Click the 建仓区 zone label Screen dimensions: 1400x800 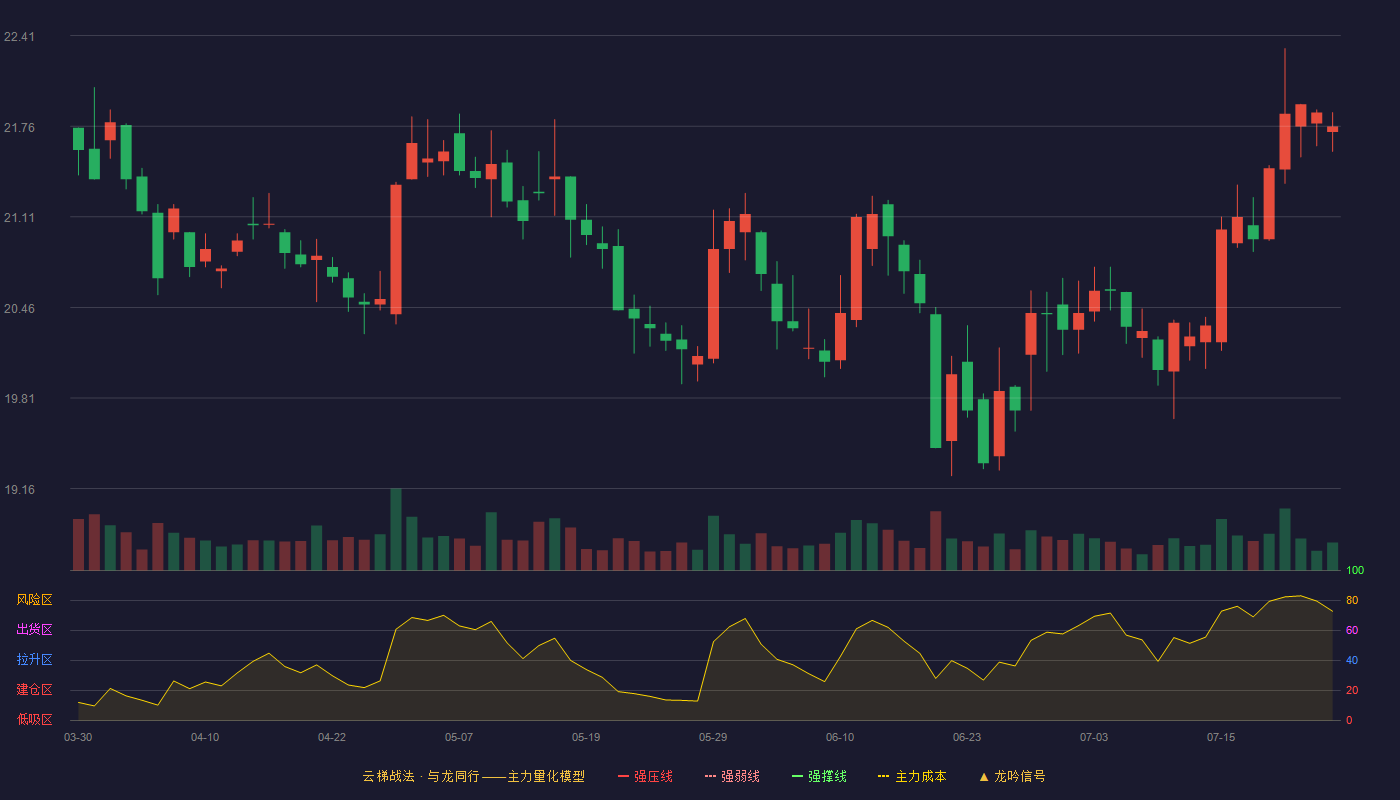34,690
